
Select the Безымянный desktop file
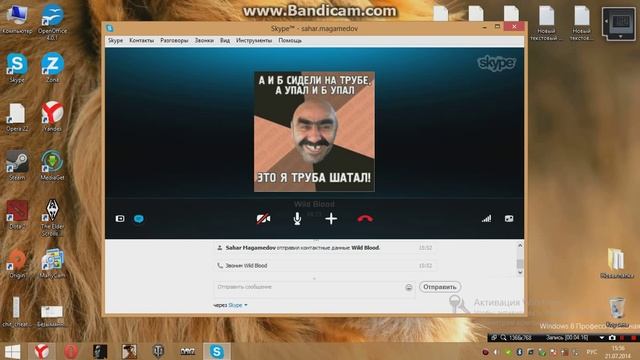pyautogui.click(x=52, y=316)
